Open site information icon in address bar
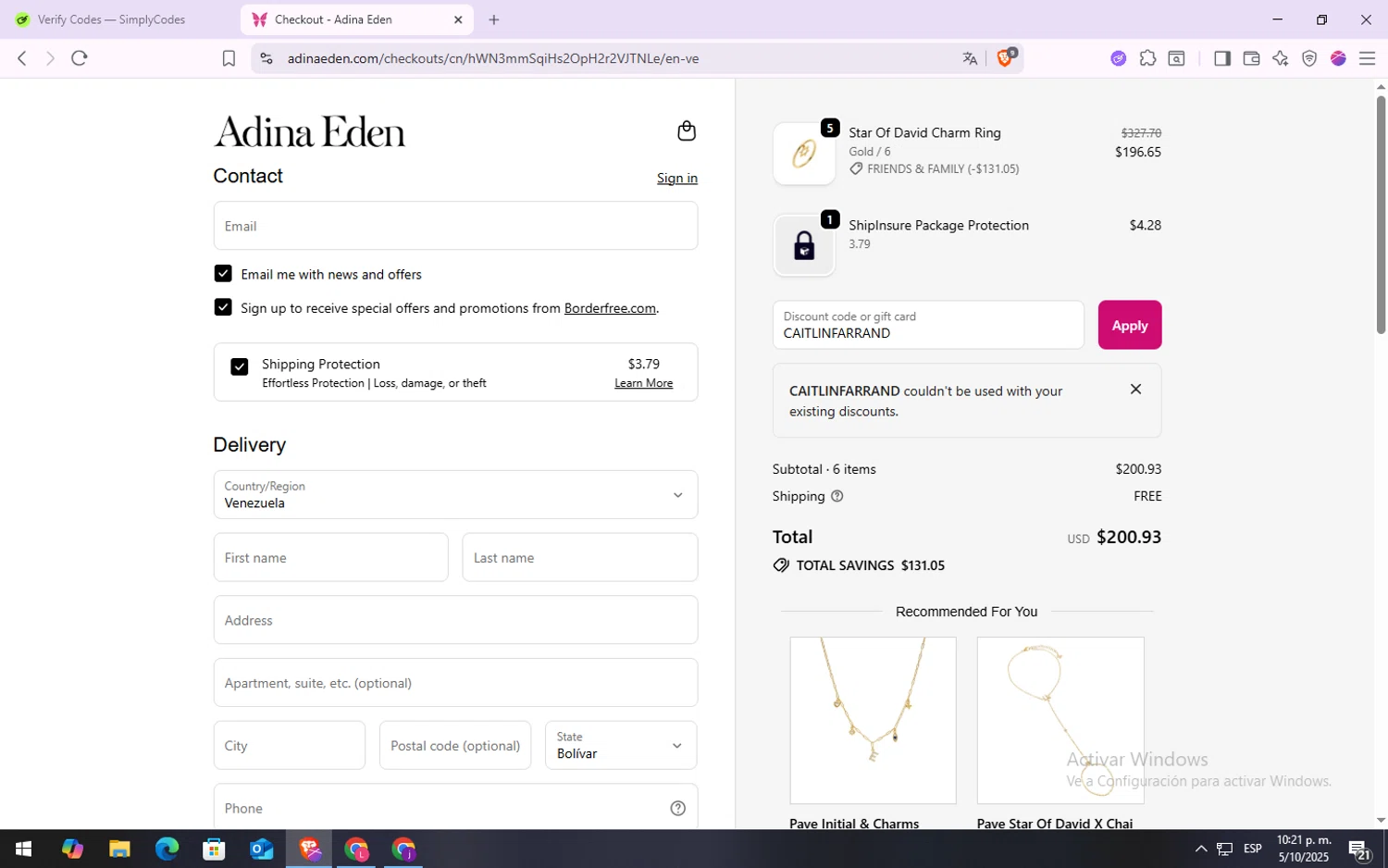 (266, 58)
